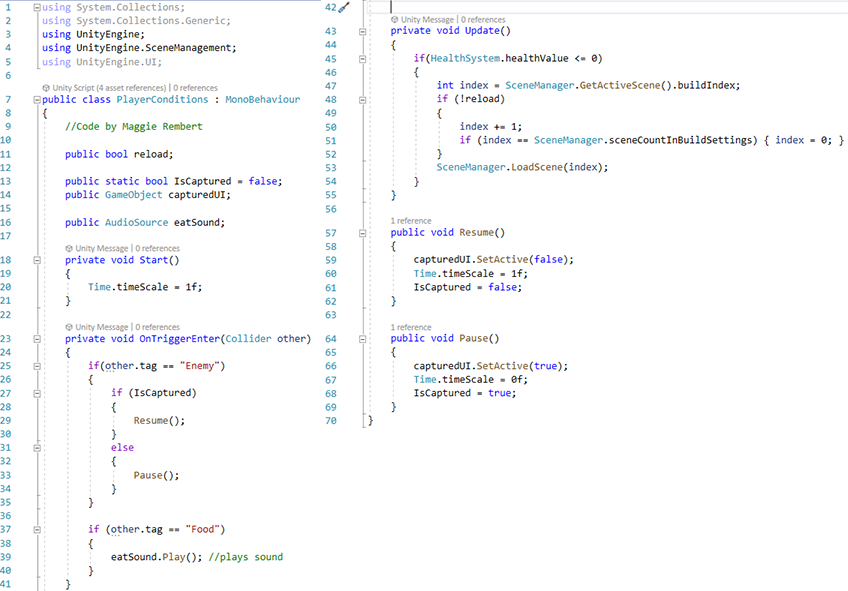
Task: Open '0 references' CodeLens above OnTriggerEnter
Action: [157, 327]
